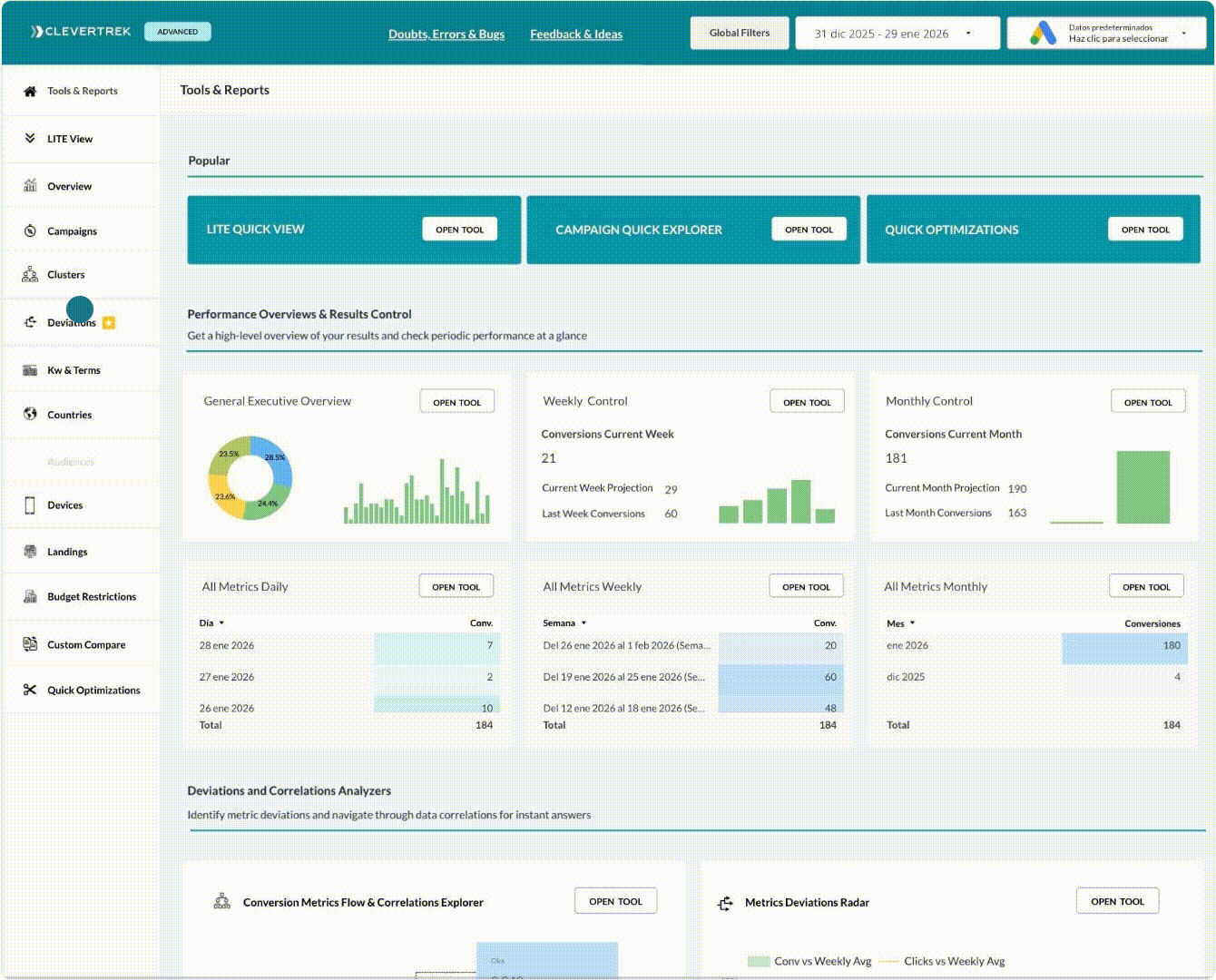This screenshot has height=980, width=1216.
Task: Open tool for Campaign Quick Explorer
Action: [809, 230]
